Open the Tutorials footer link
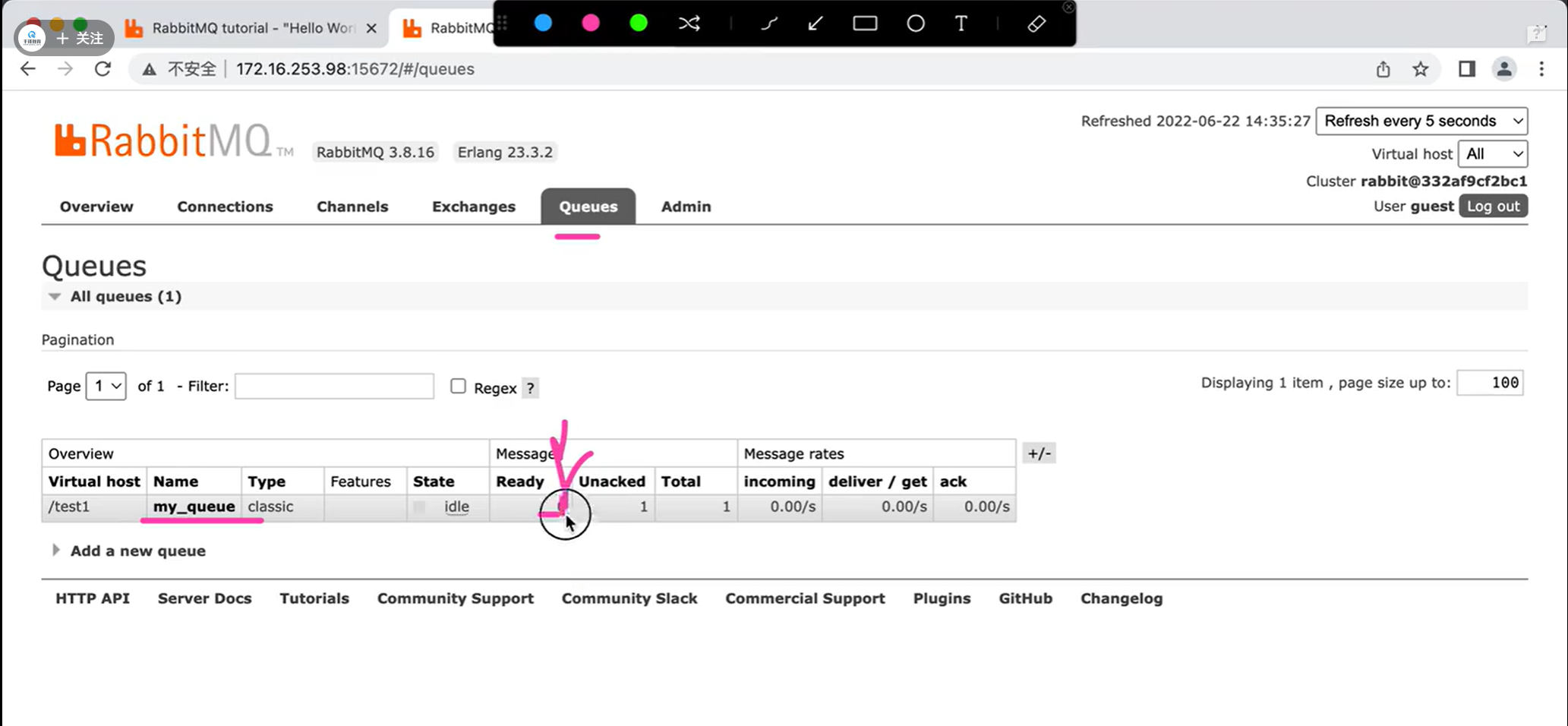1568x726 pixels. pos(314,598)
